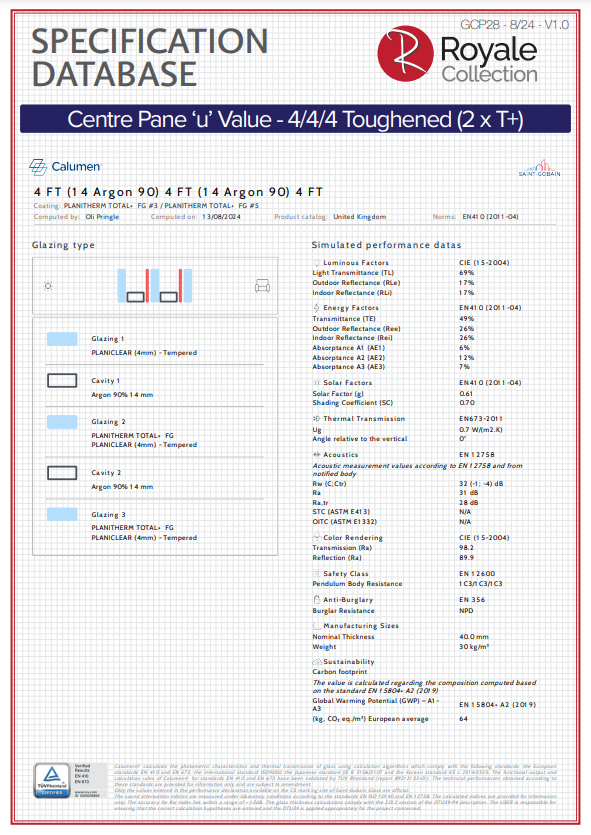Click the Shading Coefficient value '0.70'
This screenshot has height=835, width=591.
pos(467,403)
